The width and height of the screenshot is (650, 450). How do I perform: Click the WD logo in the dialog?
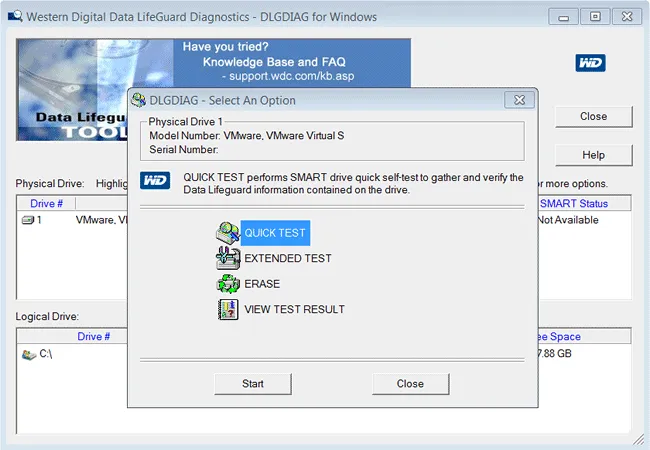click(155, 181)
